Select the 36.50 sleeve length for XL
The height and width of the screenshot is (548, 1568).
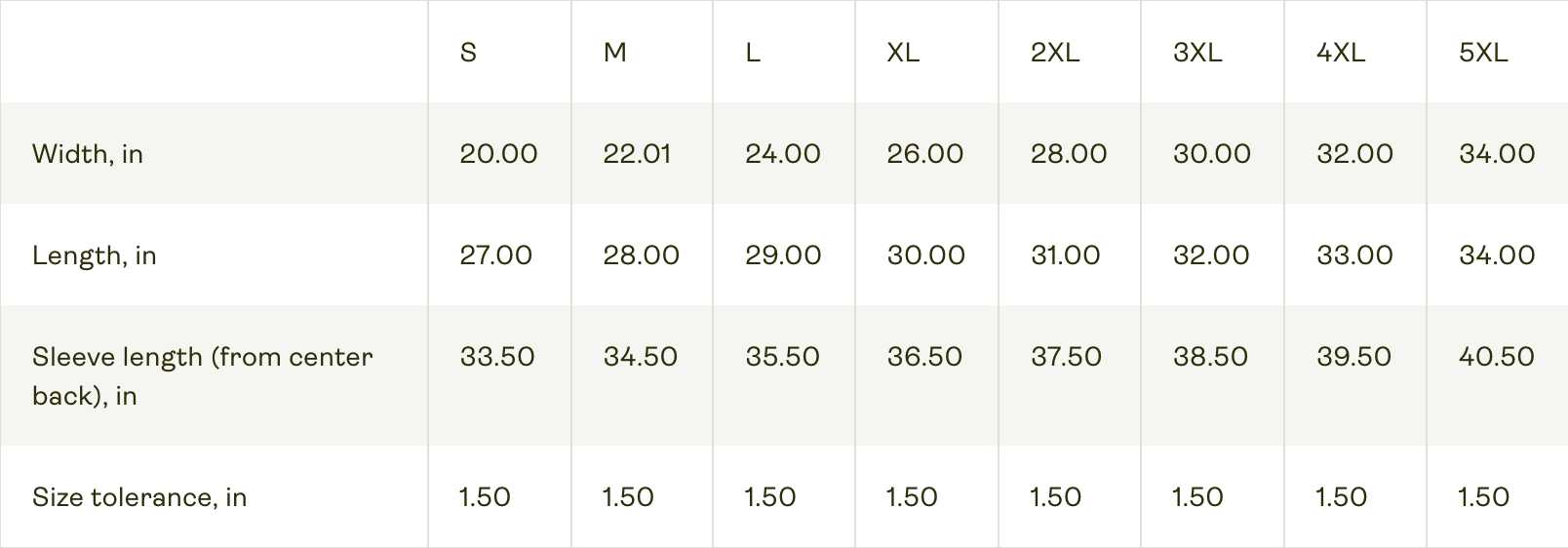(x=924, y=357)
